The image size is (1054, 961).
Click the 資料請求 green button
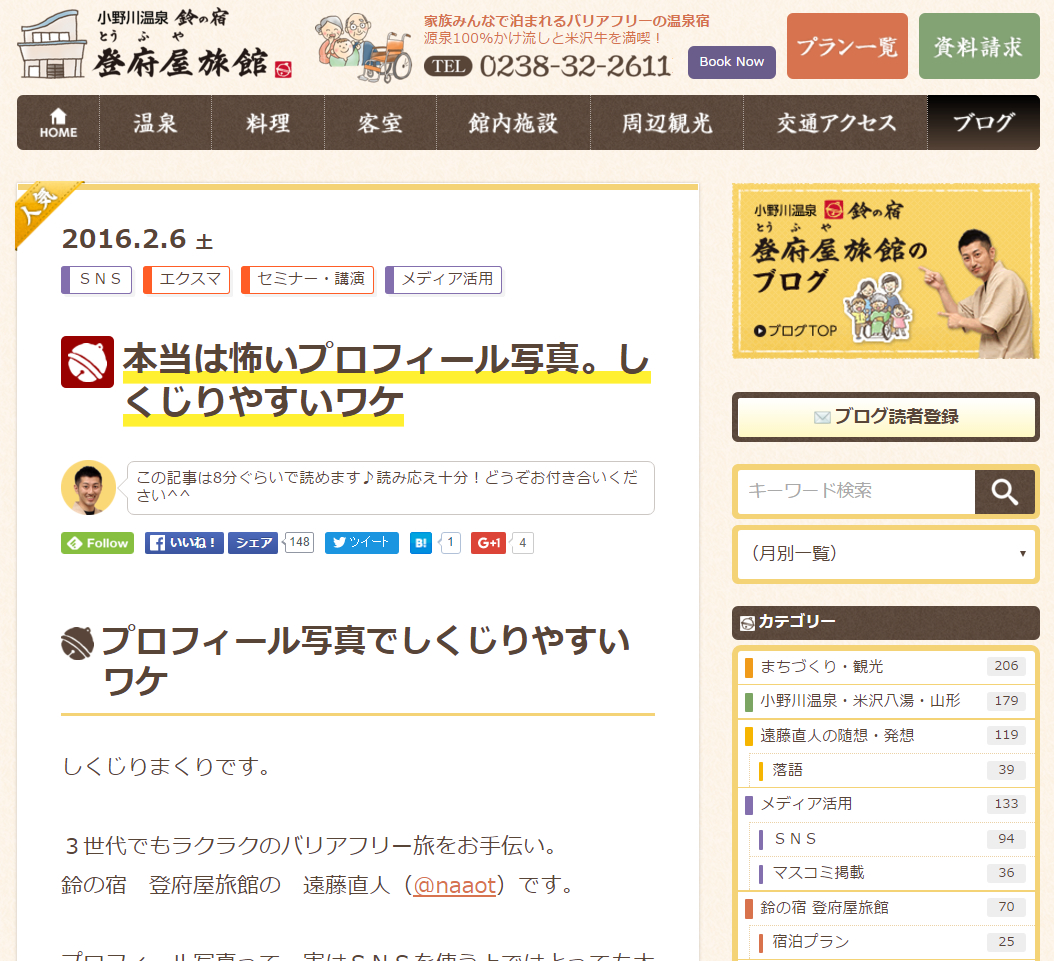click(979, 46)
